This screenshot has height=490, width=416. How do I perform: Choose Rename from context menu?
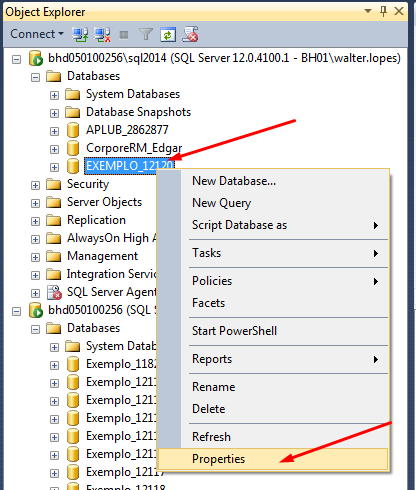coord(273,387)
